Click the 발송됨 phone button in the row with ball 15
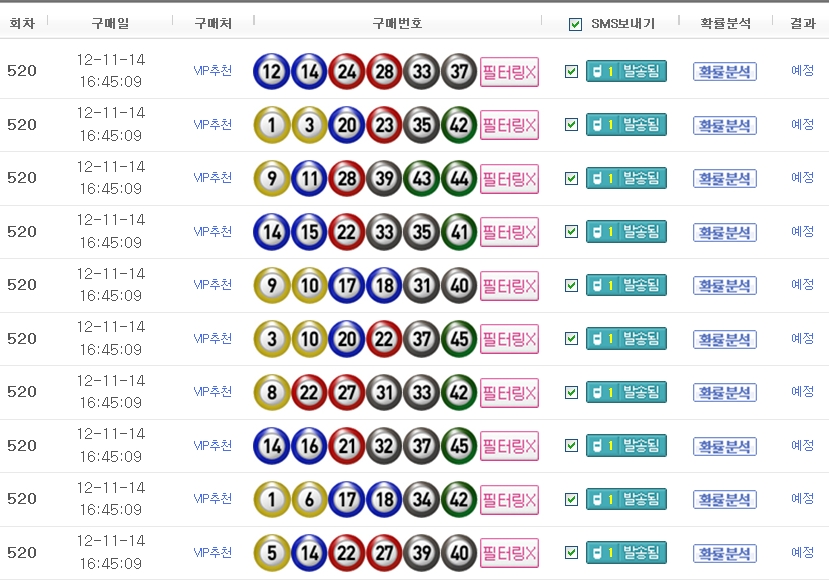The height and width of the screenshot is (583, 829). pyautogui.click(x=626, y=232)
